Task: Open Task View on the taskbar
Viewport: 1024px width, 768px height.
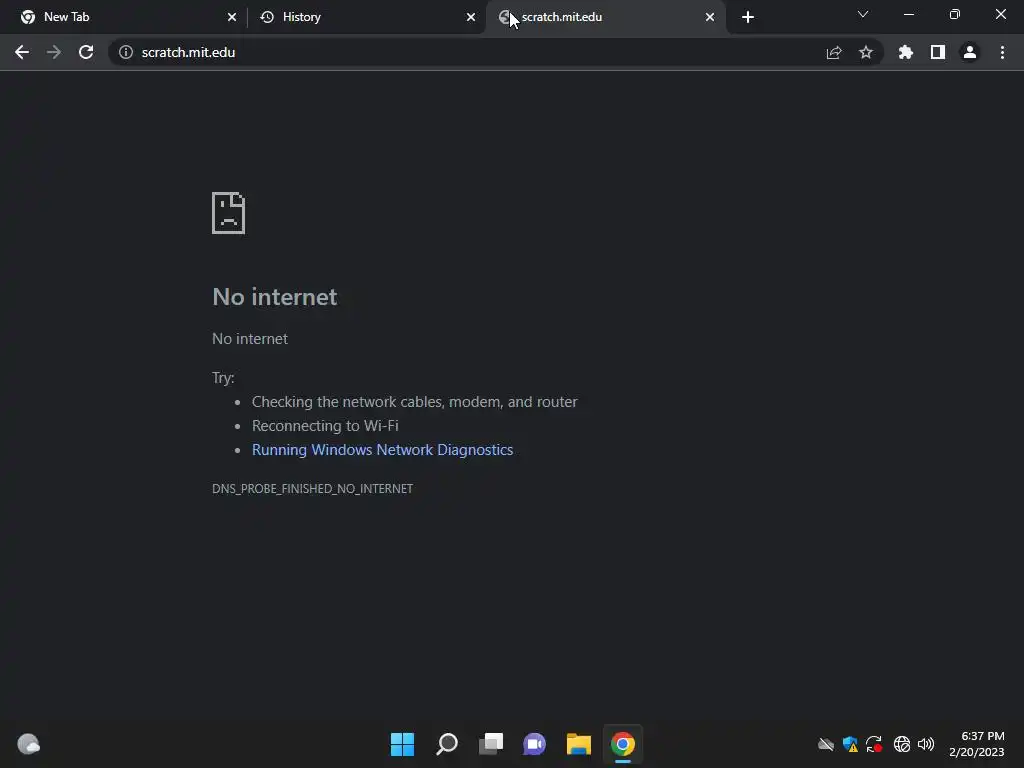Action: (491, 744)
